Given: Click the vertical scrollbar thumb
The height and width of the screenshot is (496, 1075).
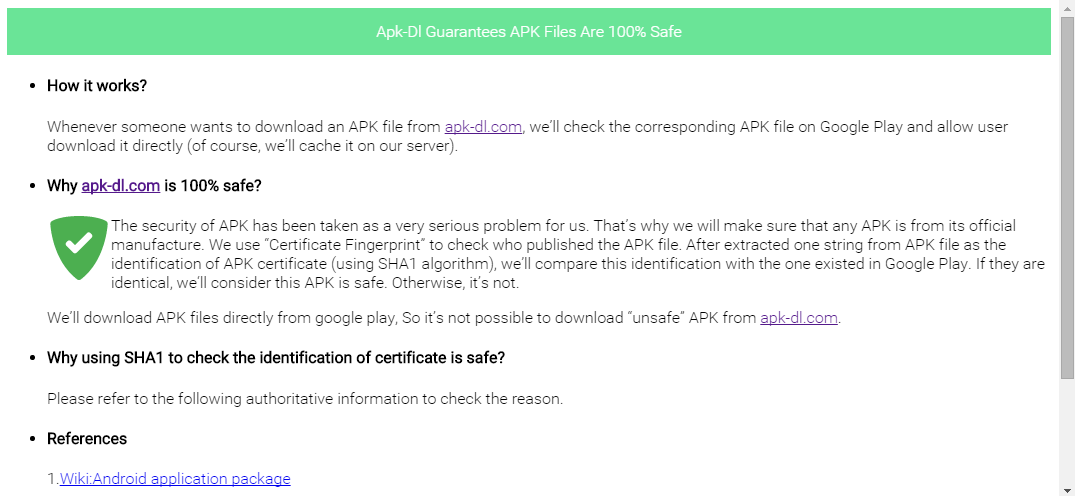Looking at the screenshot, I should coord(1067,197).
